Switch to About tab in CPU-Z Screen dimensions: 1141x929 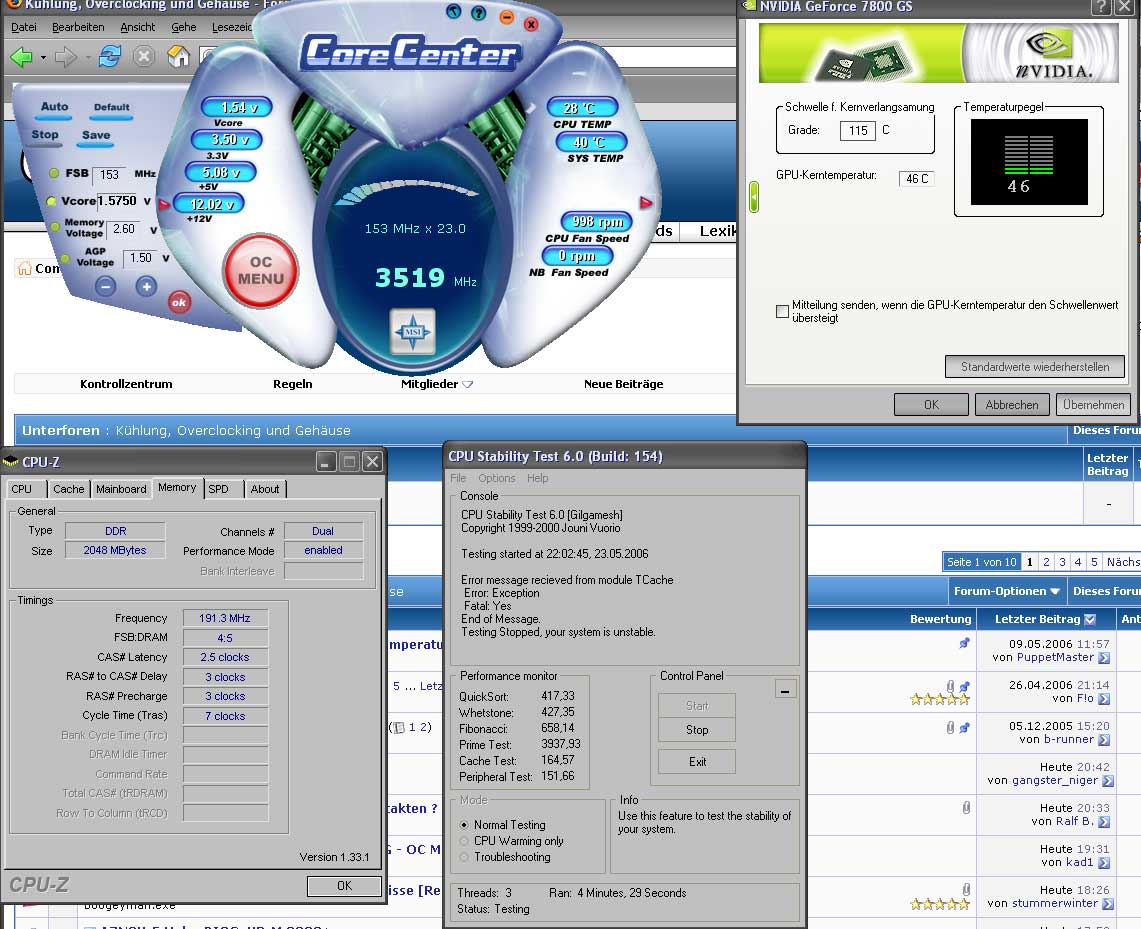pyautogui.click(x=265, y=489)
